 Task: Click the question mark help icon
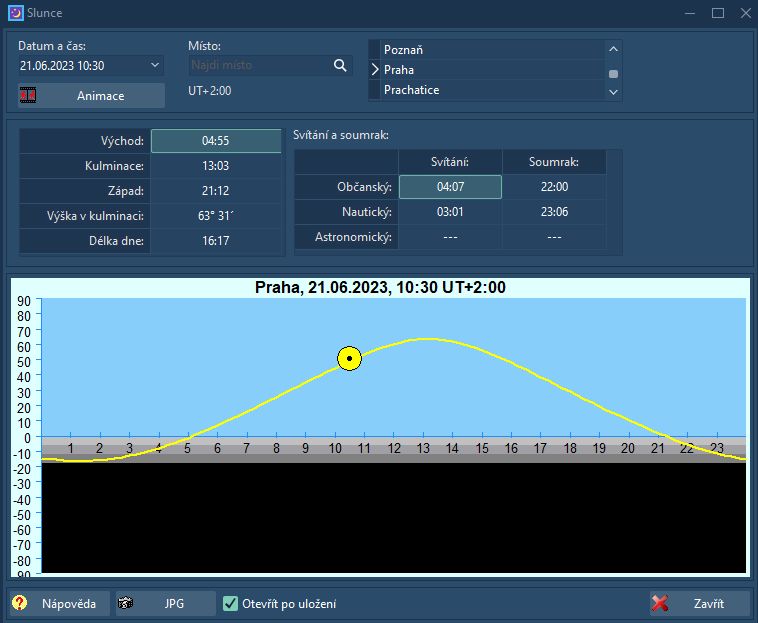20,603
